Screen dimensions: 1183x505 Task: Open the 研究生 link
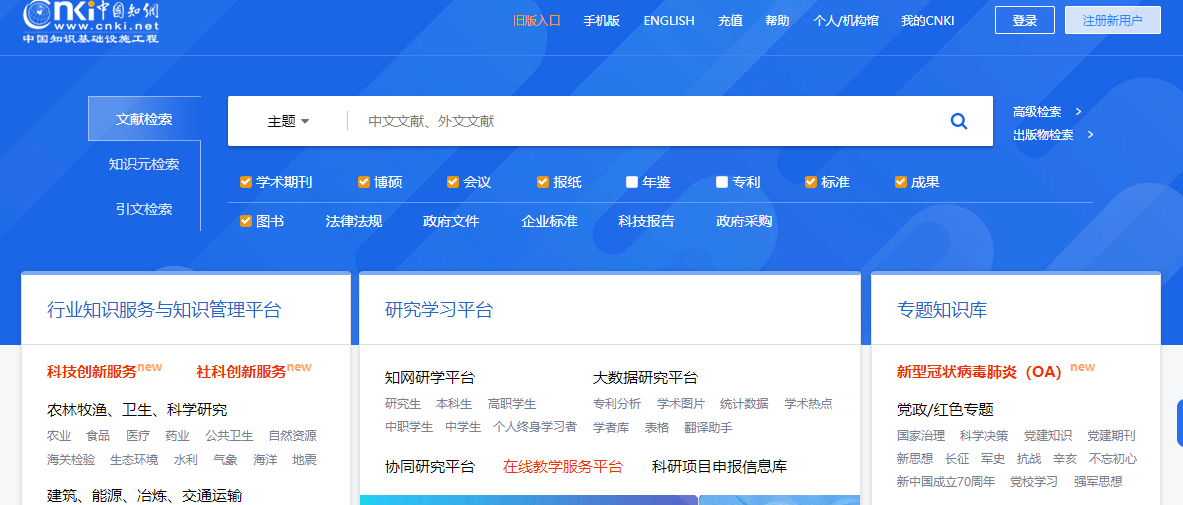[403, 404]
